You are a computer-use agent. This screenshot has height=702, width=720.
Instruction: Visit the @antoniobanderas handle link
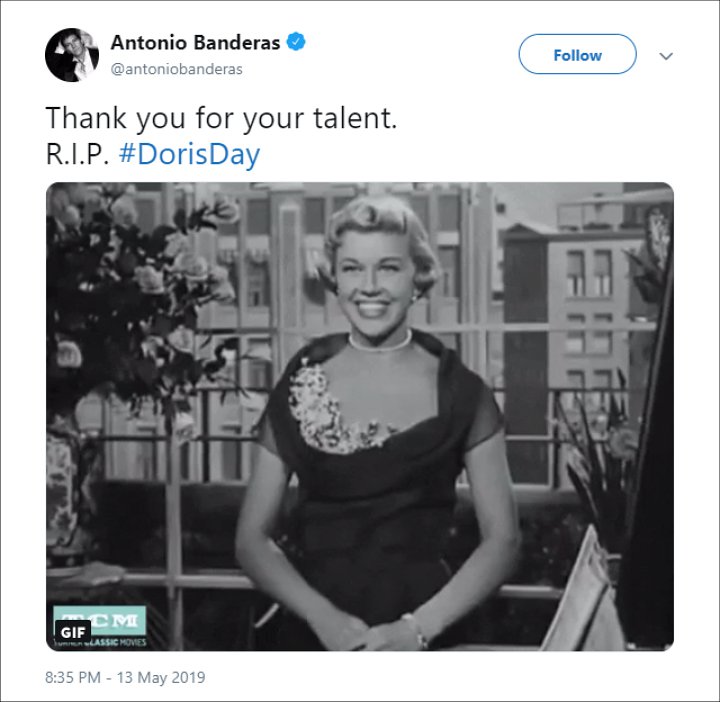[177, 69]
